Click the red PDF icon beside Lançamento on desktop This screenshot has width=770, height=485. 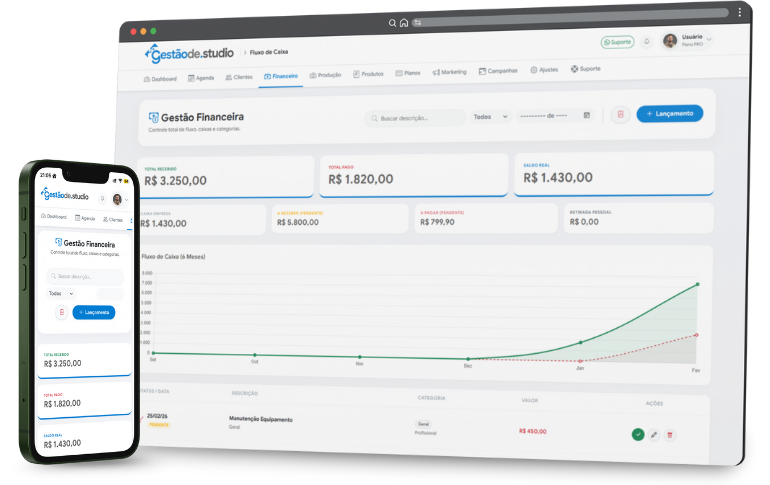coord(620,114)
